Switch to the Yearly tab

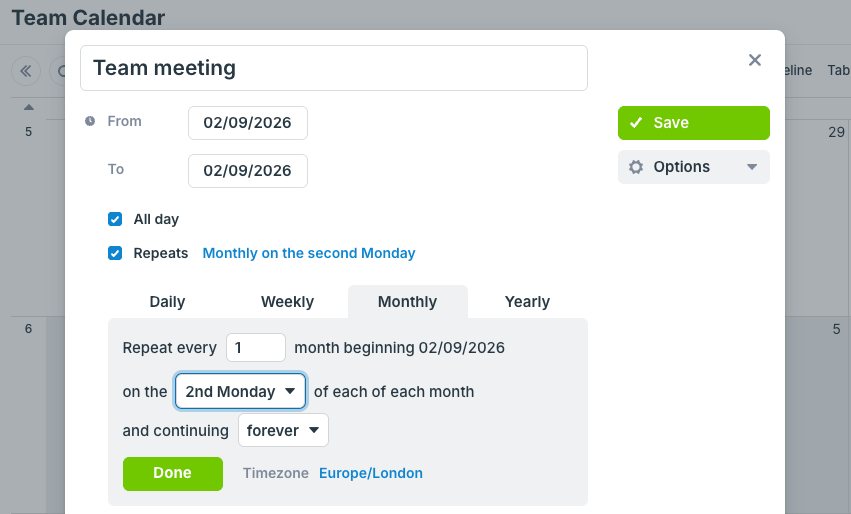(527, 301)
